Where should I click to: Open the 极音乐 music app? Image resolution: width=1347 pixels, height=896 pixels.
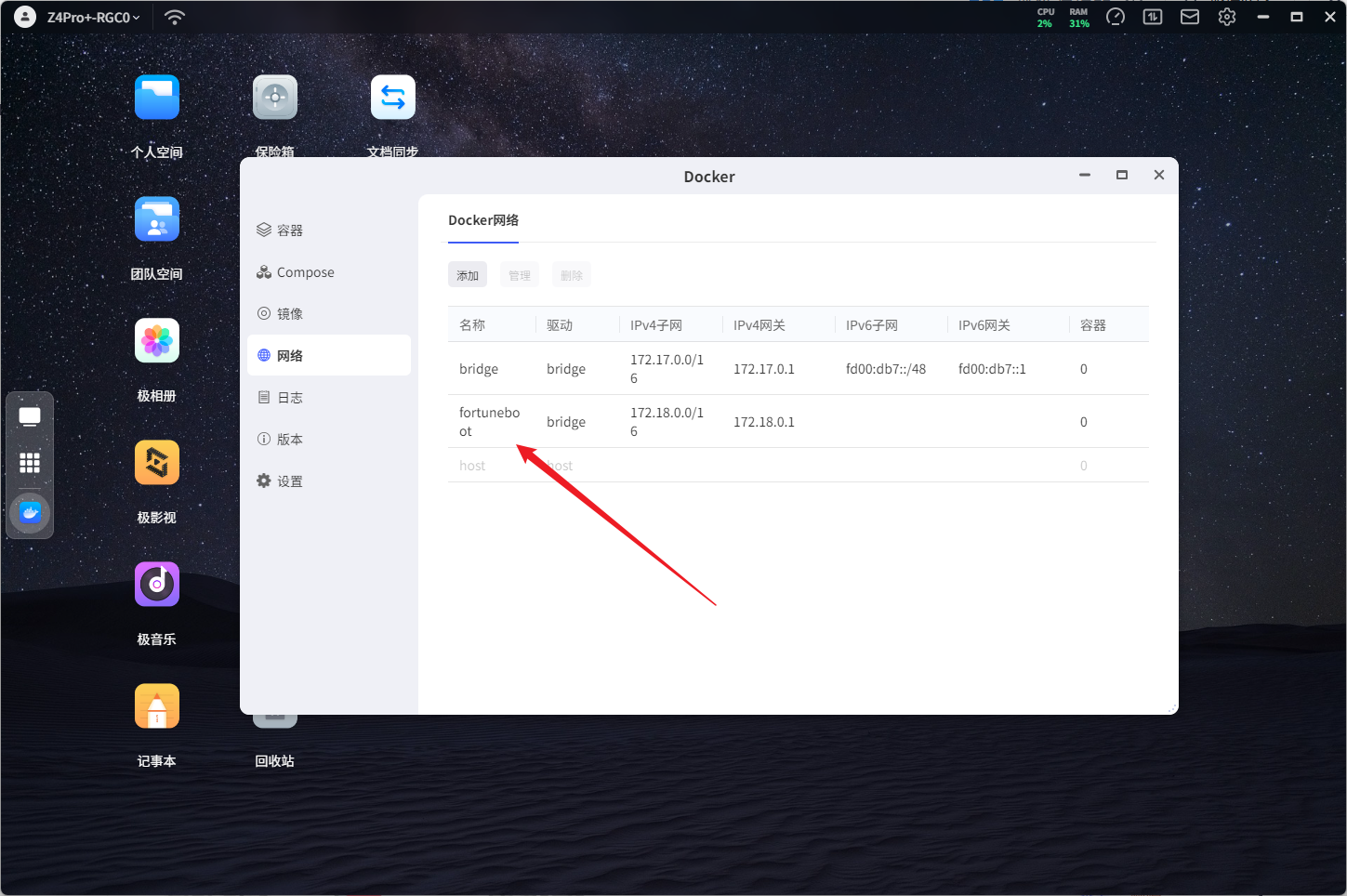156,586
